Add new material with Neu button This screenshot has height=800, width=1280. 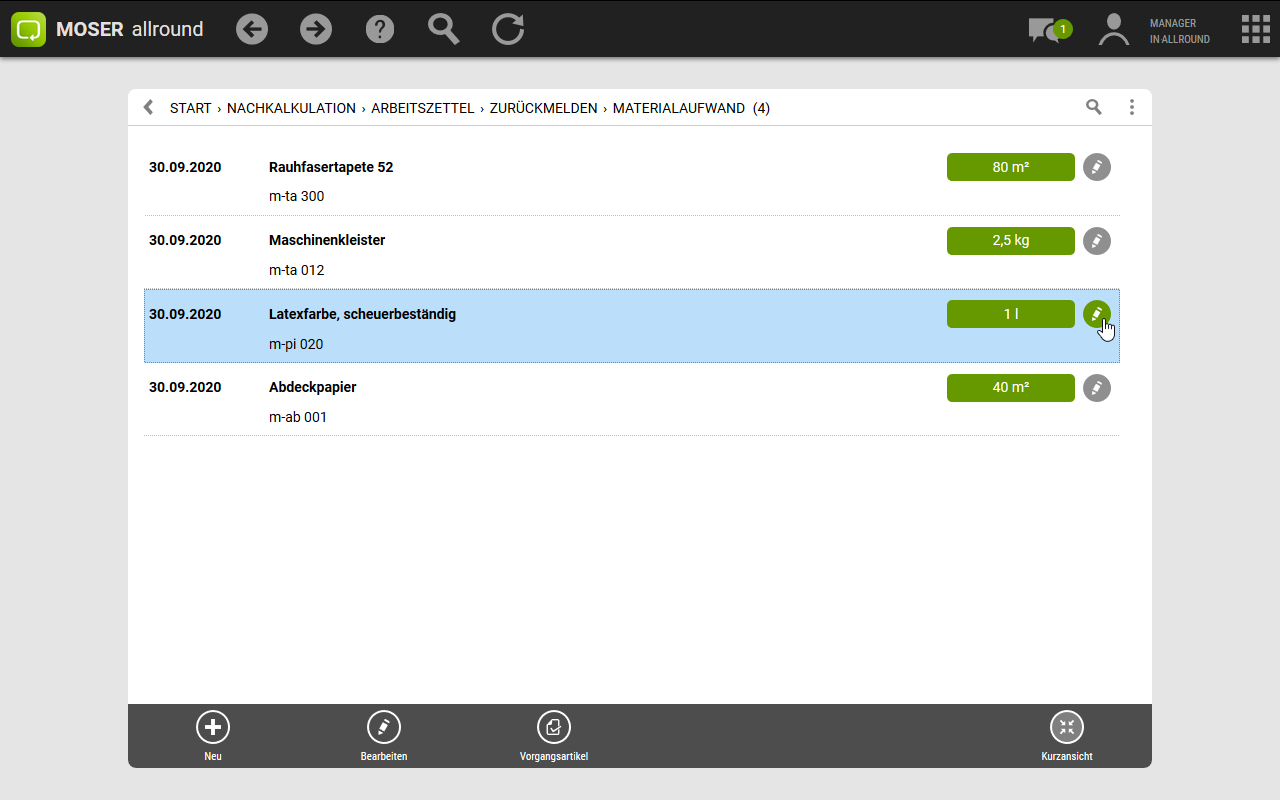click(x=213, y=736)
